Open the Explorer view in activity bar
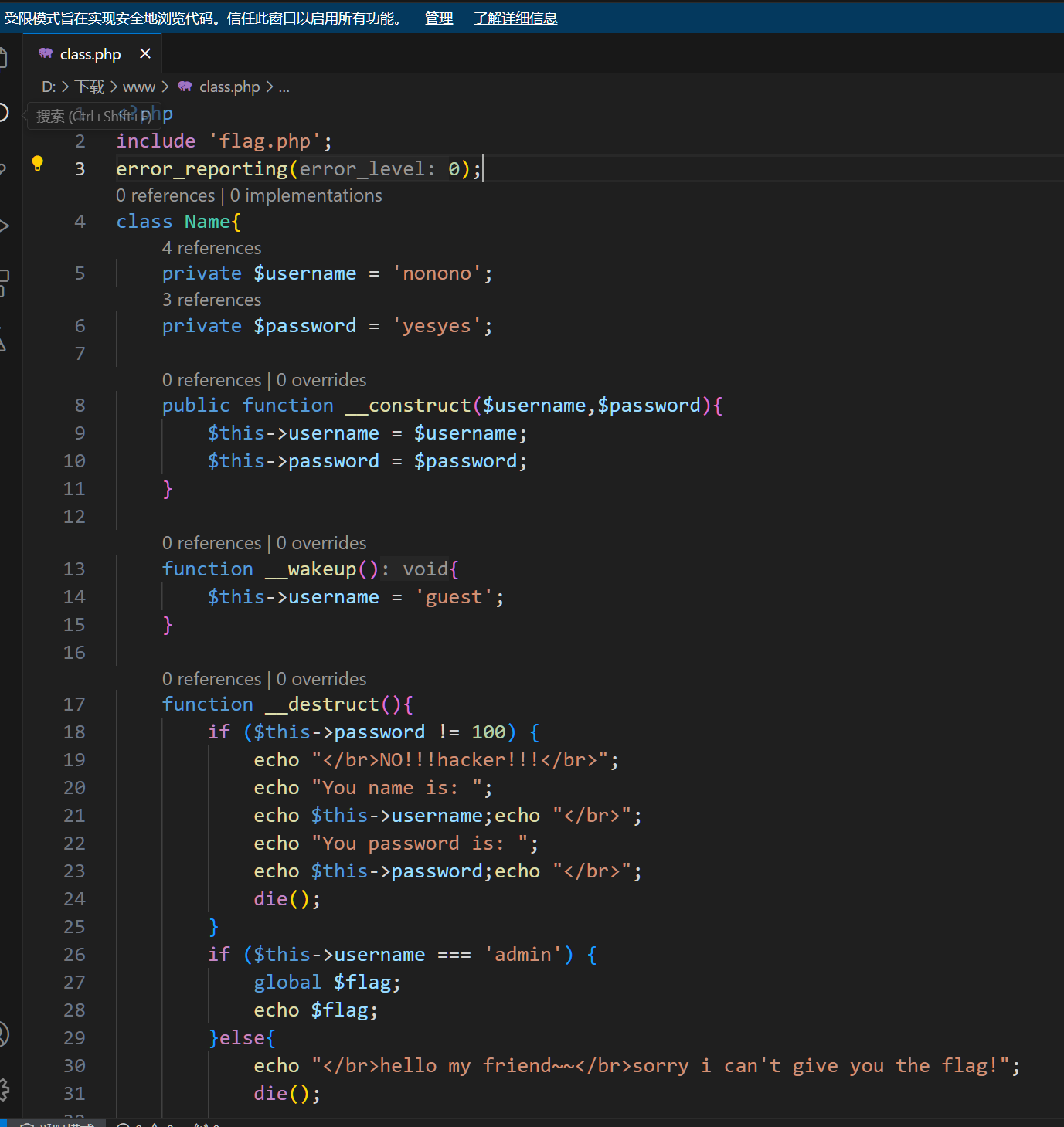The width and height of the screenshot is (1064, 1127). (x=3, y=58)
